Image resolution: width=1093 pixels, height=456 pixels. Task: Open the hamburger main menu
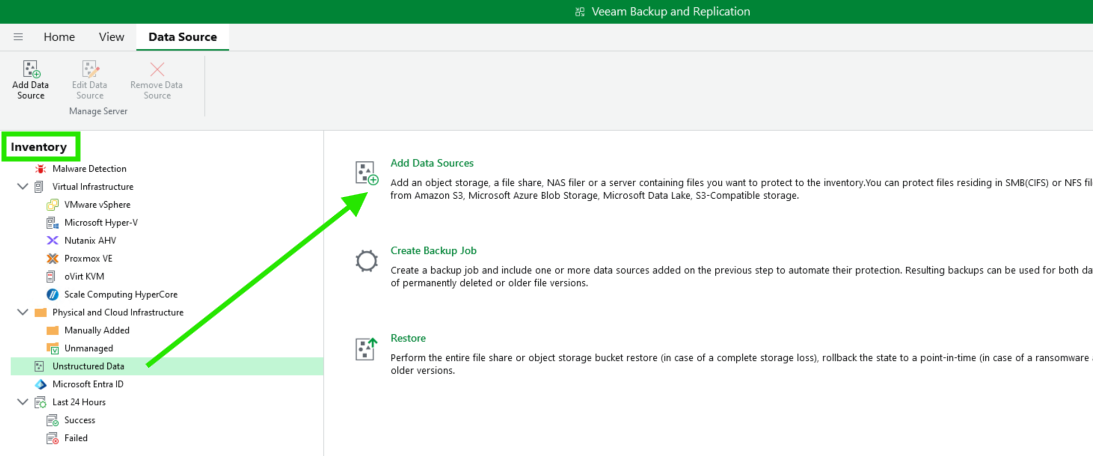(18, 37)
